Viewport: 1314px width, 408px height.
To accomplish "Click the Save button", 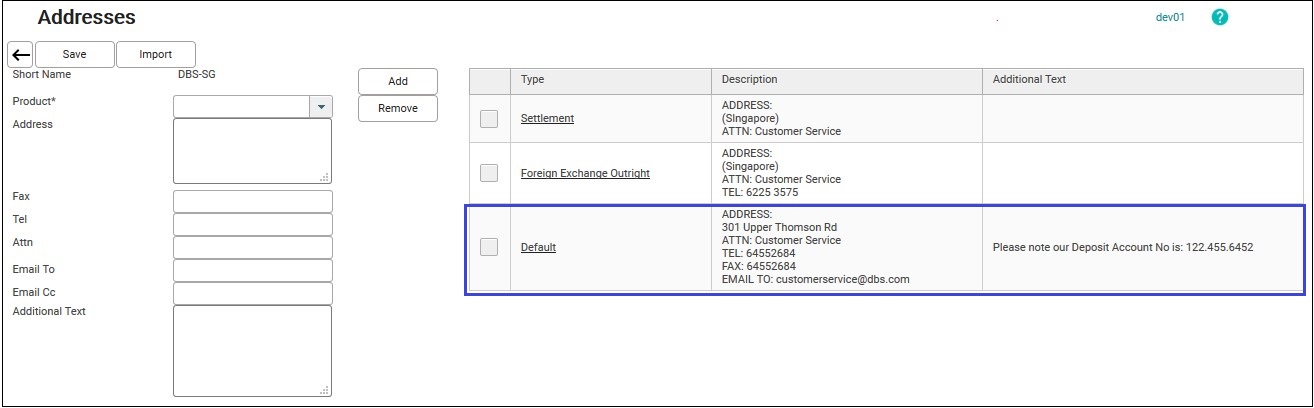I will pyautogui.click(x=75, y=54).
